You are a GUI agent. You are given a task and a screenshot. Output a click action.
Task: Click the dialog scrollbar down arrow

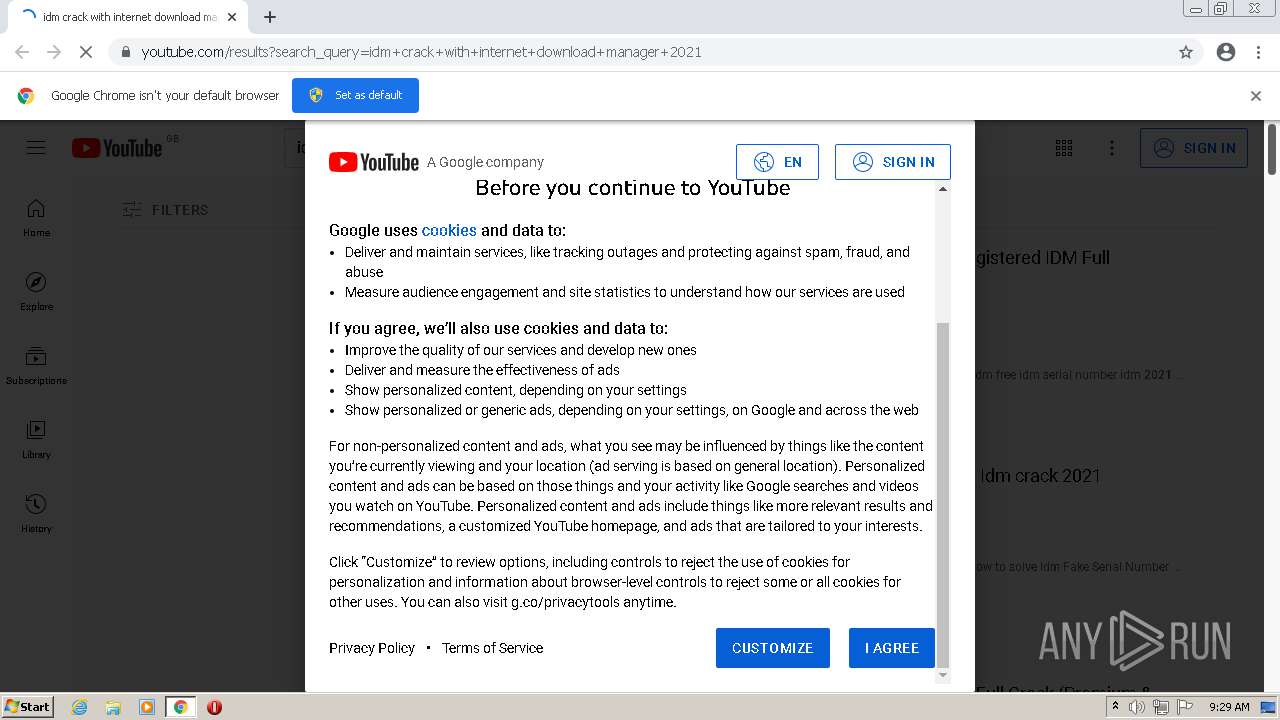tap(942, 676)
